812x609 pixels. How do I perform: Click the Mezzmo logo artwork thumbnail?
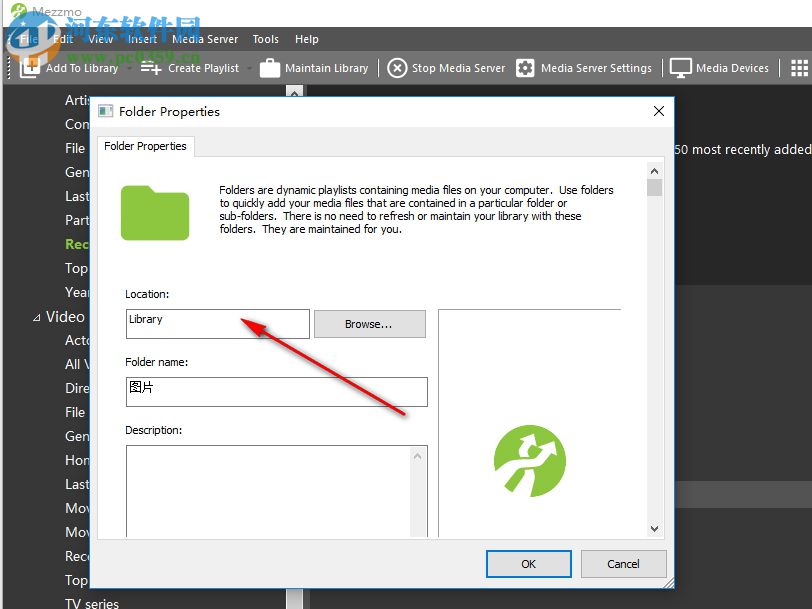[x=529, y=460]
